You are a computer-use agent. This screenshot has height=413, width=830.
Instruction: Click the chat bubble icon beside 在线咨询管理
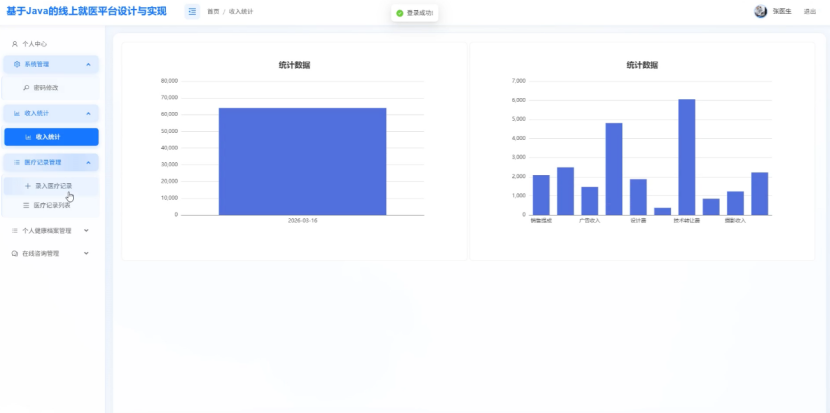[x=15, y=254]
